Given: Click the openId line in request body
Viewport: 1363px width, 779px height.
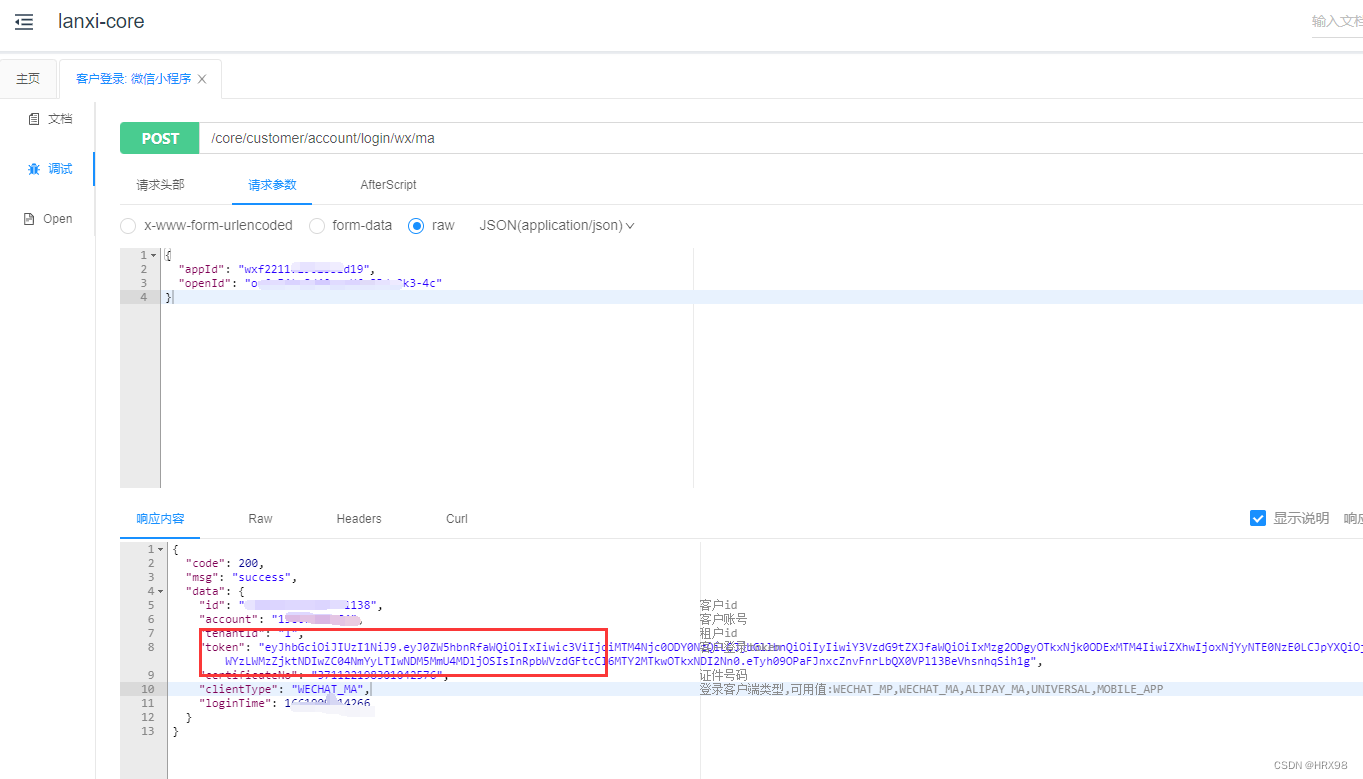Looking at the screenshot, I should click(310, 283).
